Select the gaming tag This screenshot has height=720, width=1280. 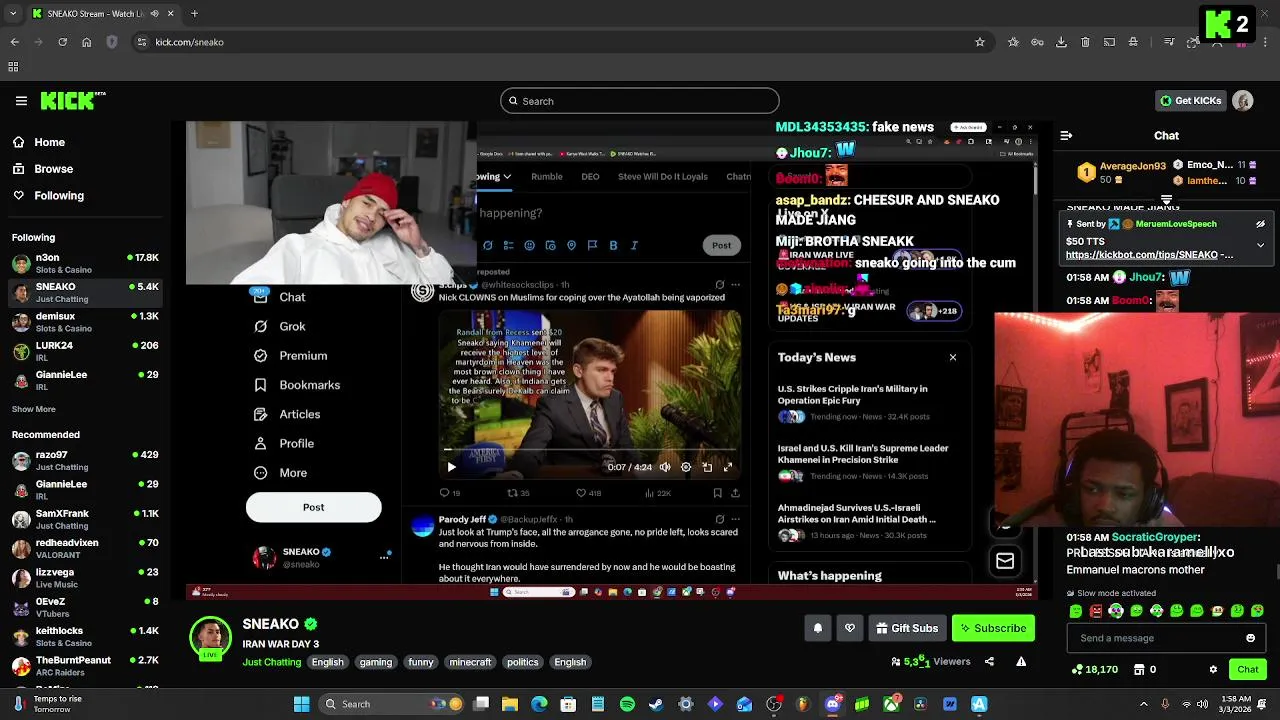376,662
